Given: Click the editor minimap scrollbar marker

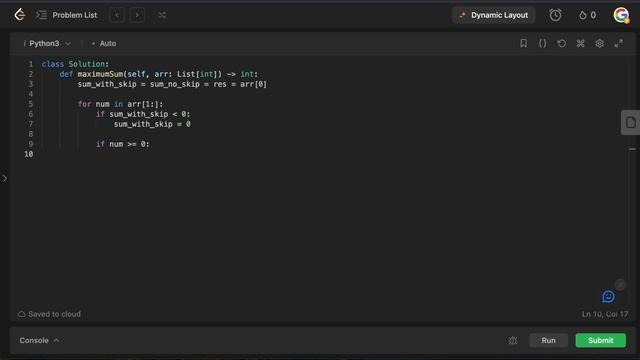Looking at the screenshot, I should point(632,149).
